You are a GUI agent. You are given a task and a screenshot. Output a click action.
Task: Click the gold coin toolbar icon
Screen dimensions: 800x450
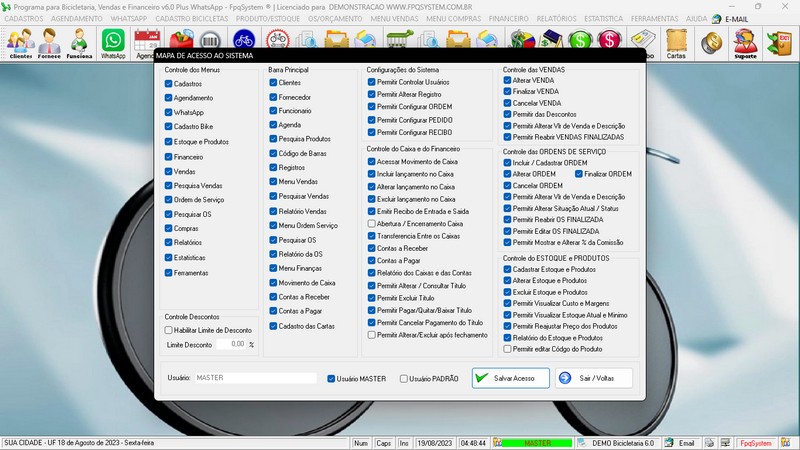pyautogui.click(x=711, y=44)
